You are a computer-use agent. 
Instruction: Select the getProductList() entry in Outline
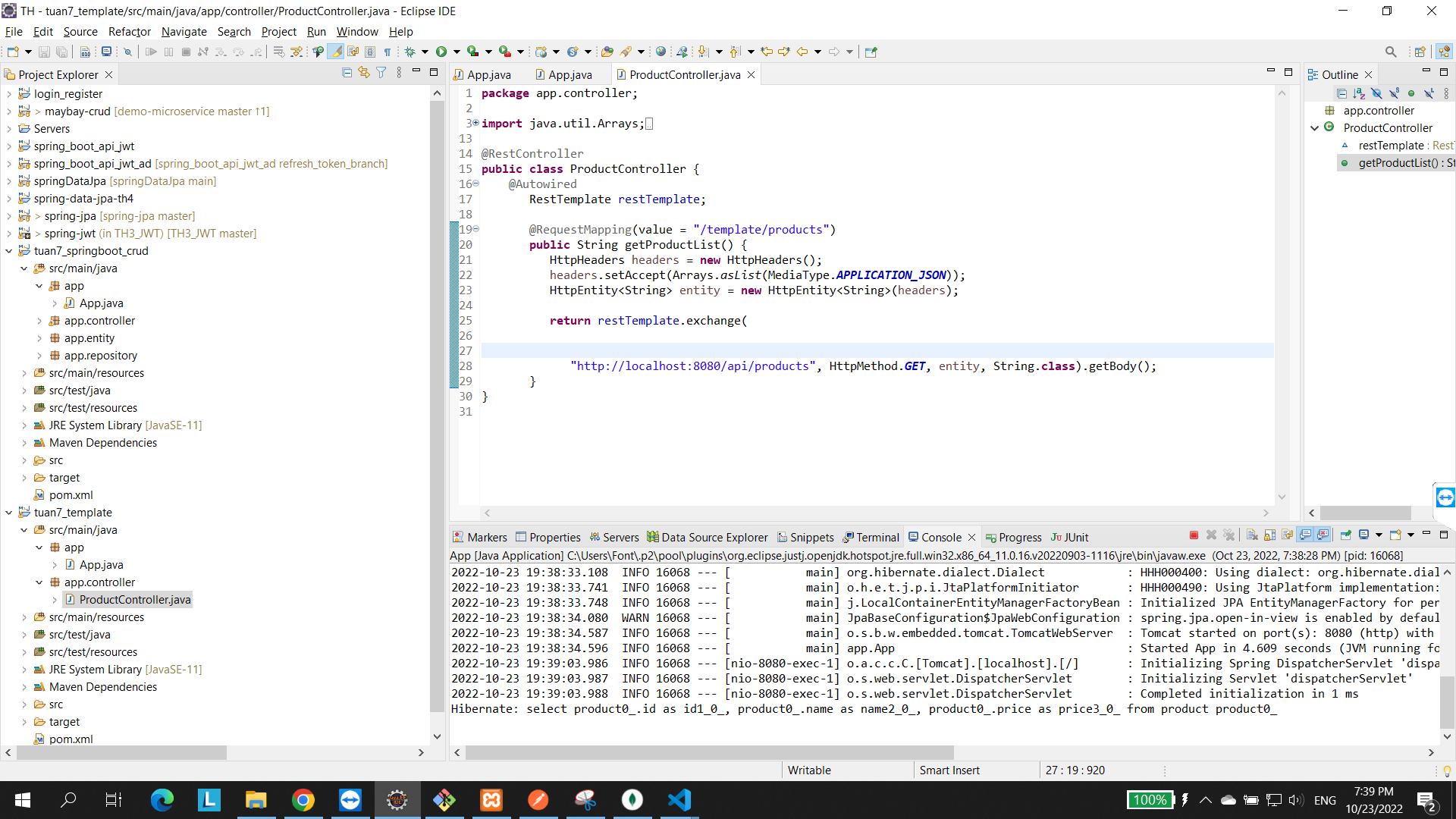click(x=1398, y=163)
